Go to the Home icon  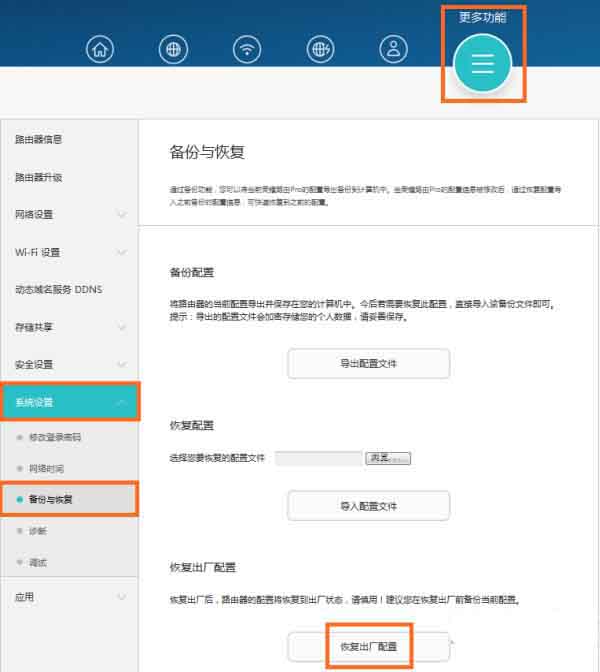pos(99,49)
